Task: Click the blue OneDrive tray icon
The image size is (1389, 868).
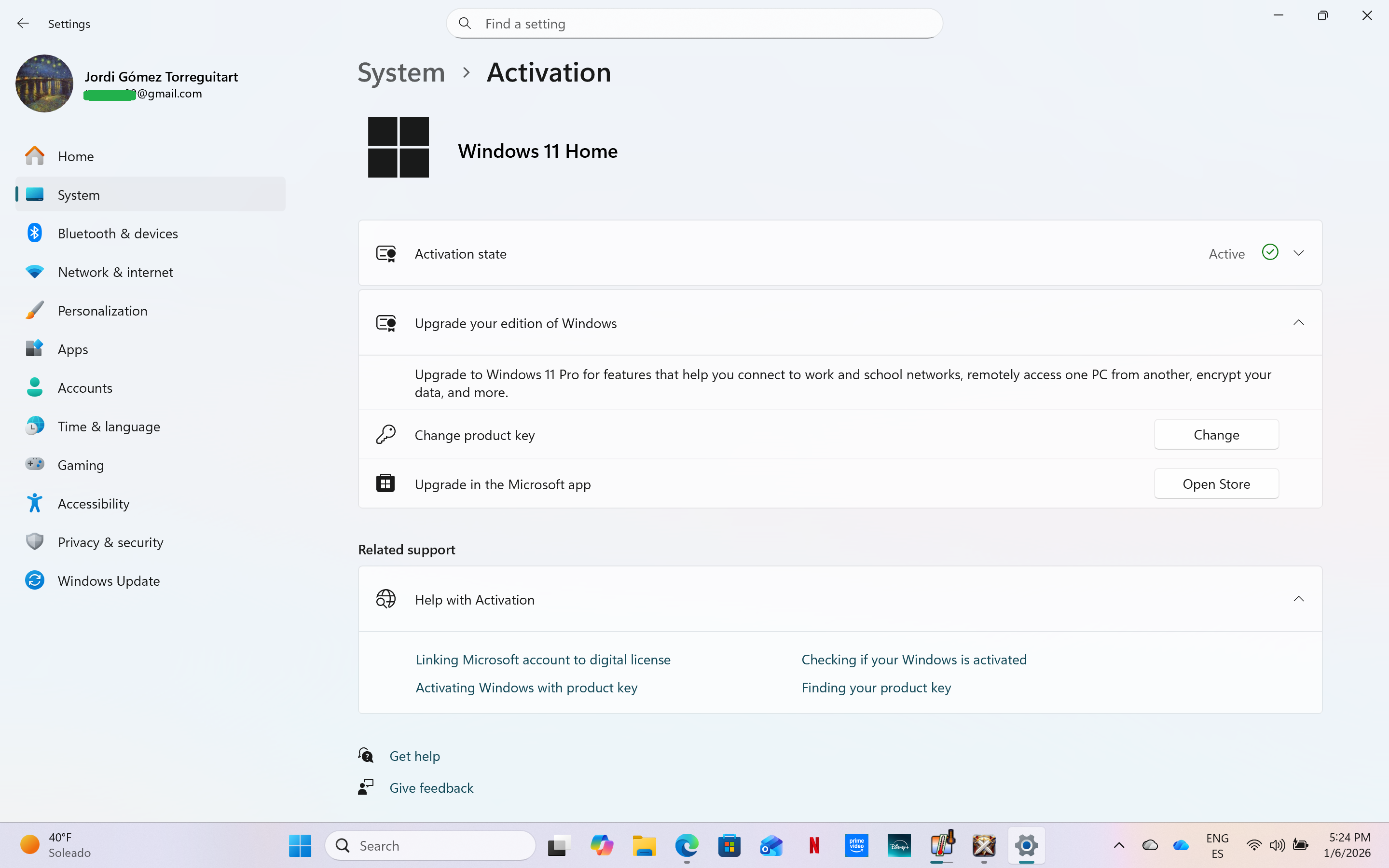Action: [1181, 845]
